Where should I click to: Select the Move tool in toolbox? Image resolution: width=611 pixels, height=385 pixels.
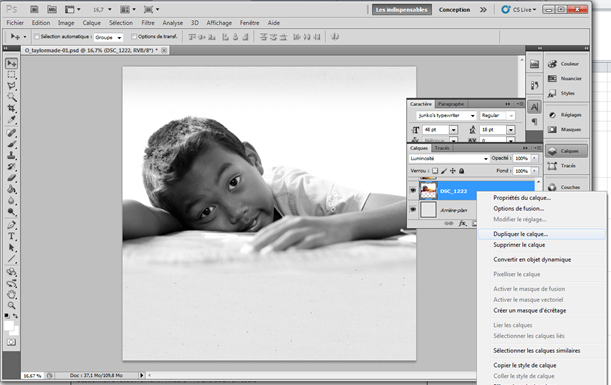click(x=11, y=63)
